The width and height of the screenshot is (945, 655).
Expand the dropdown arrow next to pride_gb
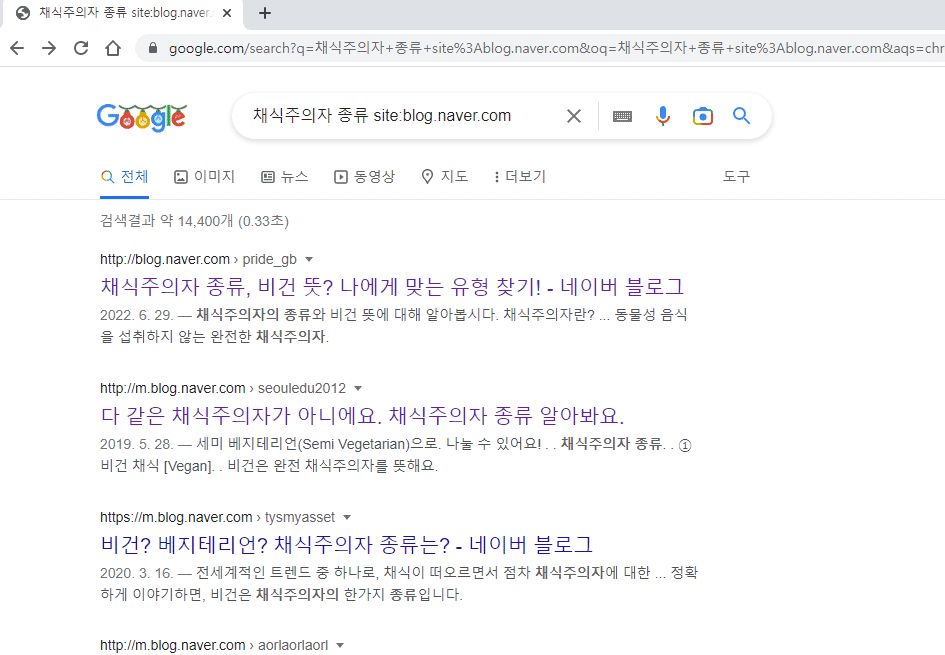pos(309,259)
